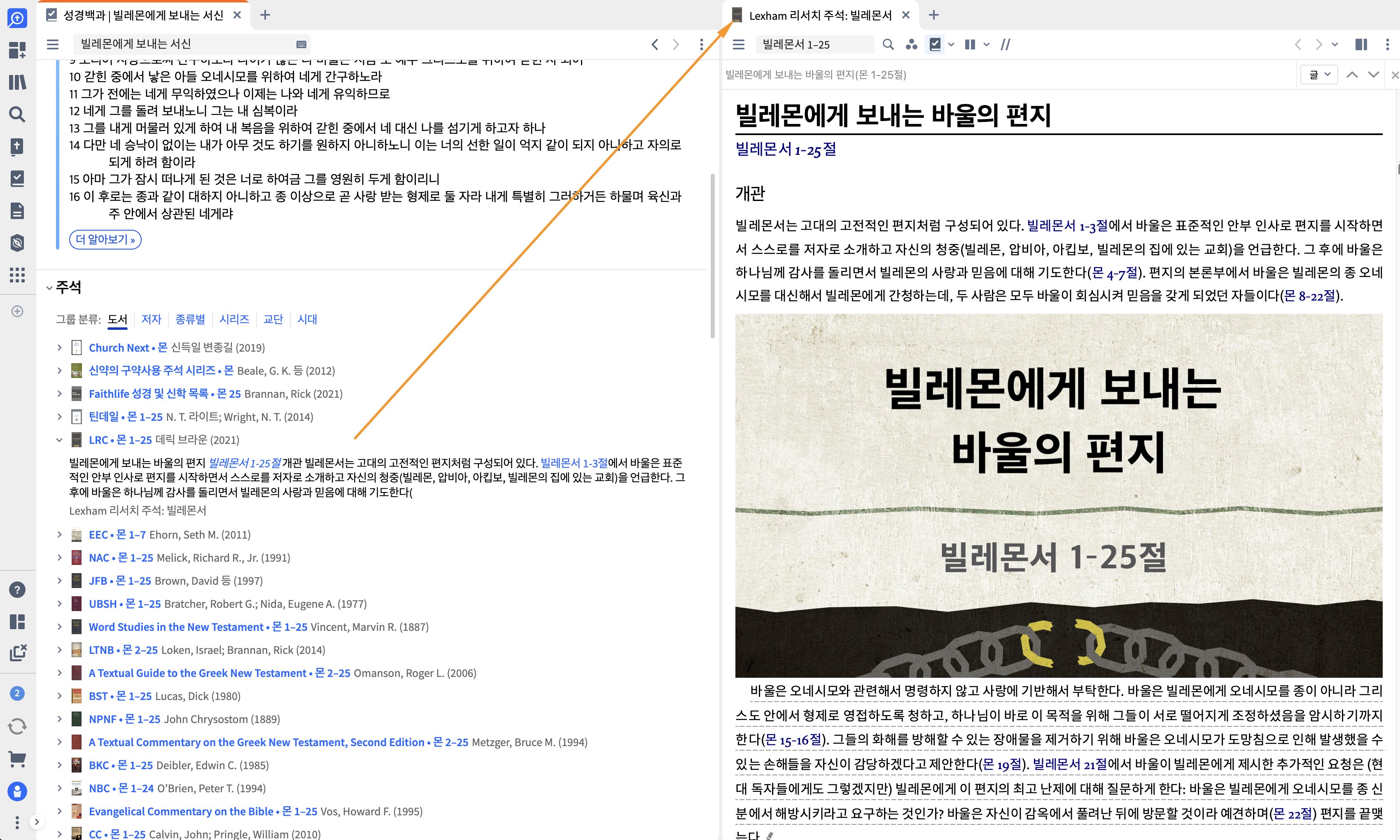Image resolution: width=1400 pixels, height=840 pixels.
Task: Go back in the Factbook panel
Action: [655, 44]
